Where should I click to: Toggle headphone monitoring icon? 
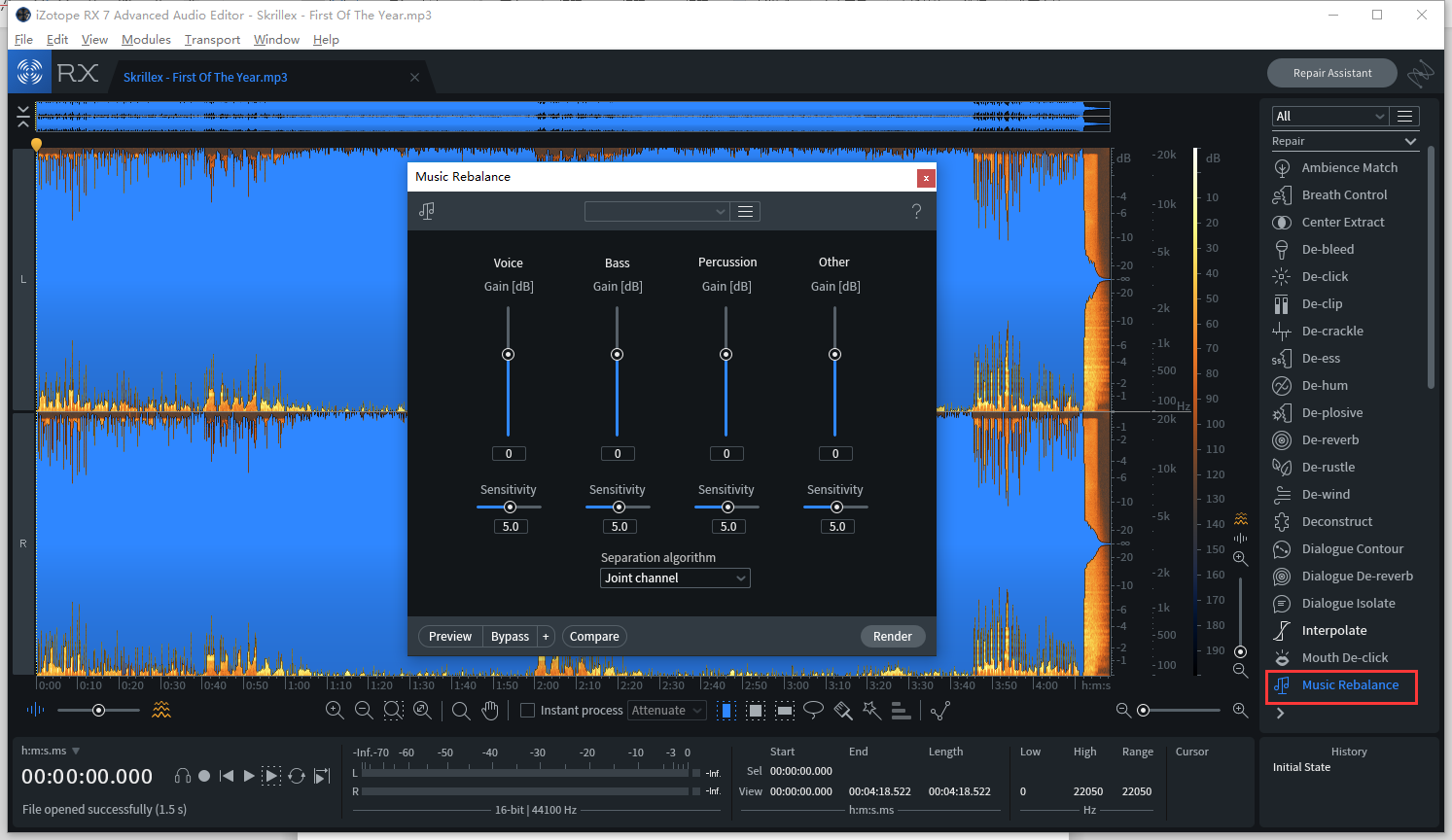click(182, 776)
